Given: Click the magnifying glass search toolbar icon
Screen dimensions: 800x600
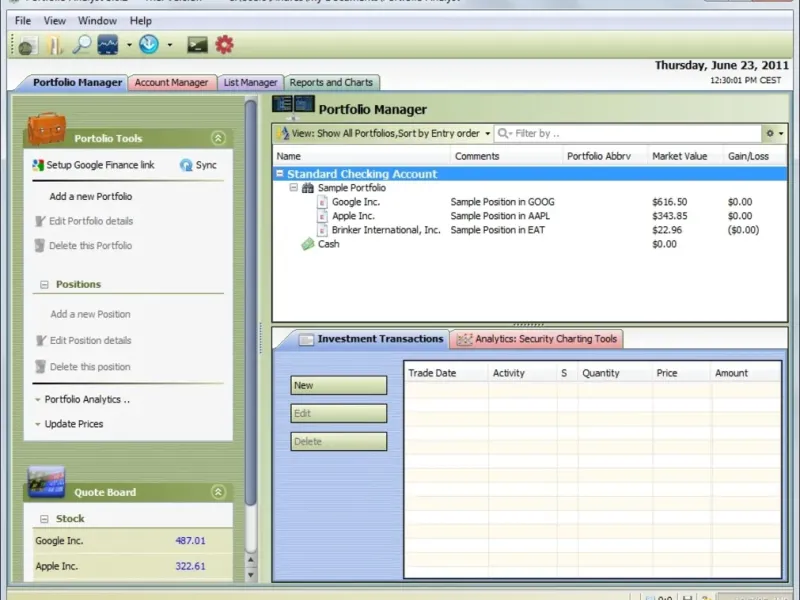Looking at the screenshot, I should (x=82, y=45).
